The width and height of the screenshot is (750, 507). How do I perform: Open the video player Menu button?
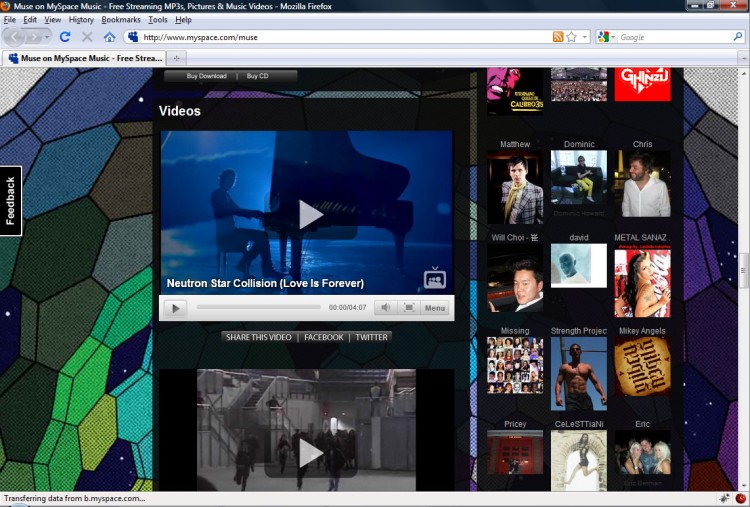435,308
